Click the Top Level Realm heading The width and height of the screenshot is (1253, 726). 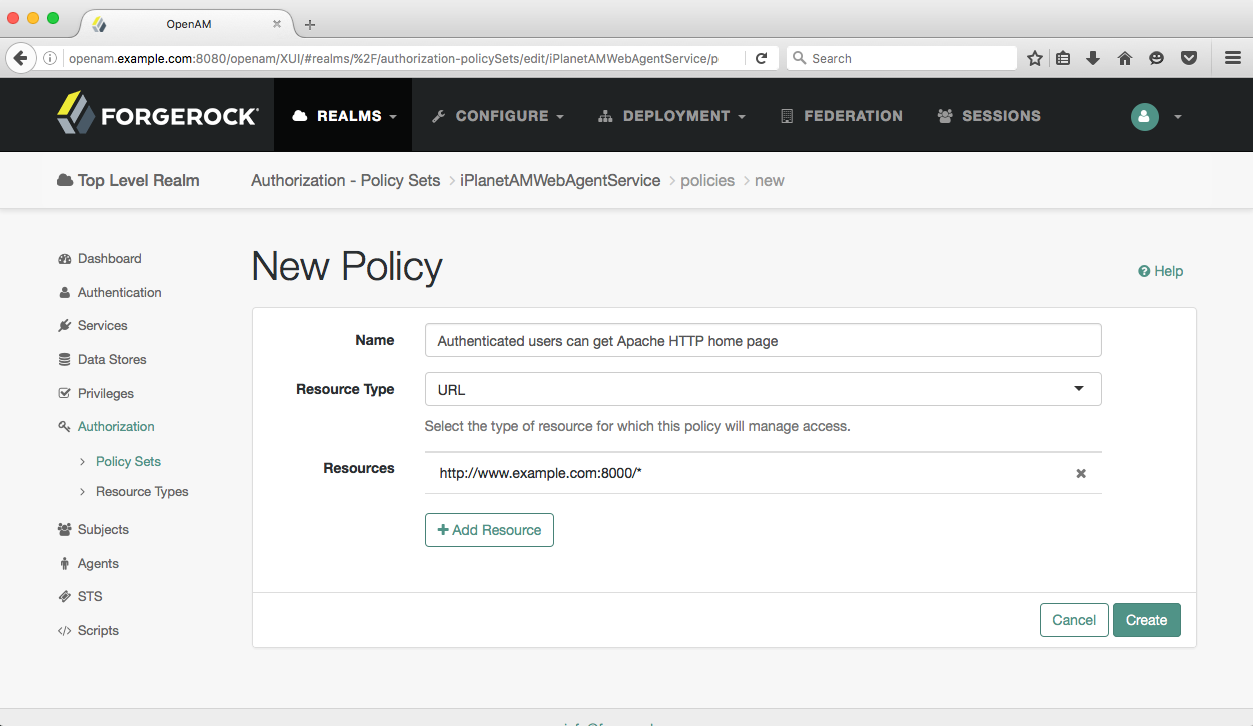point(128,180)
